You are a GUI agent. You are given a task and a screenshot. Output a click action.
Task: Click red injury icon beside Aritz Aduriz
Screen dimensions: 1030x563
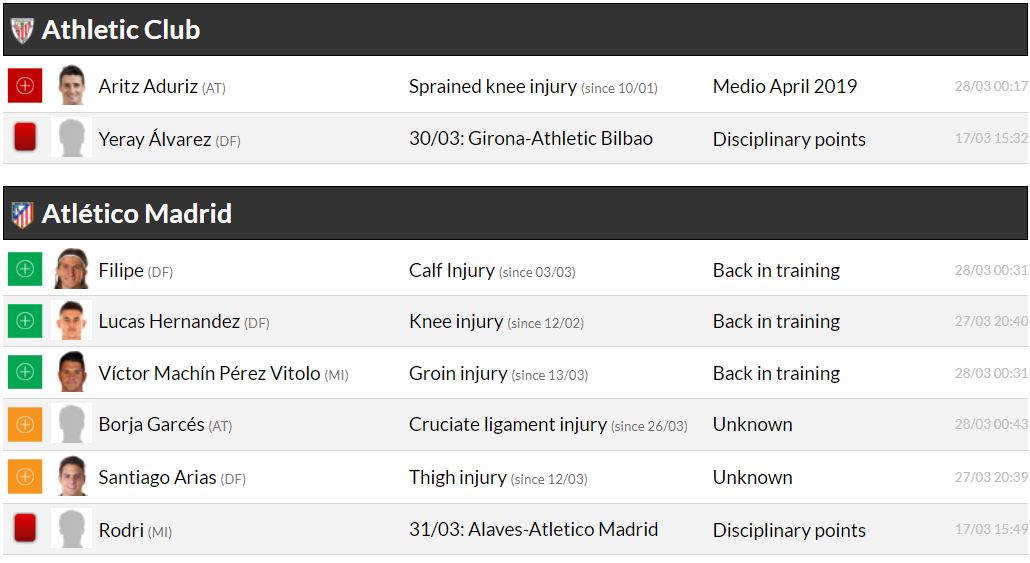[25, 86]
